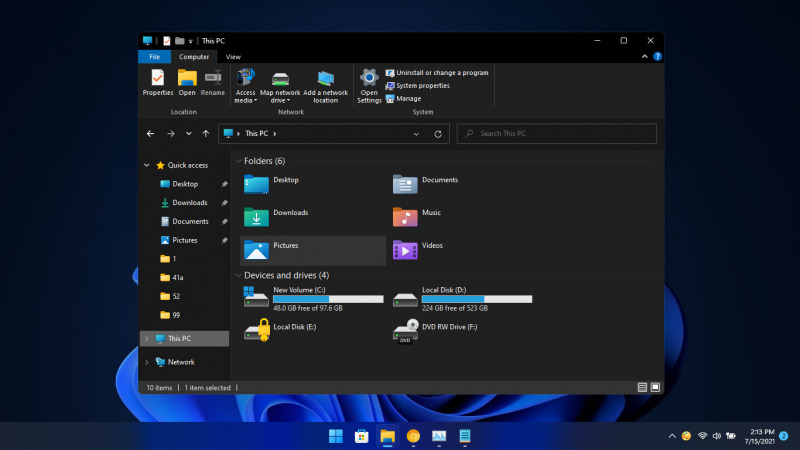Click the Properties ribbon icon
This screenshot has width=800, height=450.
[158, 83]
